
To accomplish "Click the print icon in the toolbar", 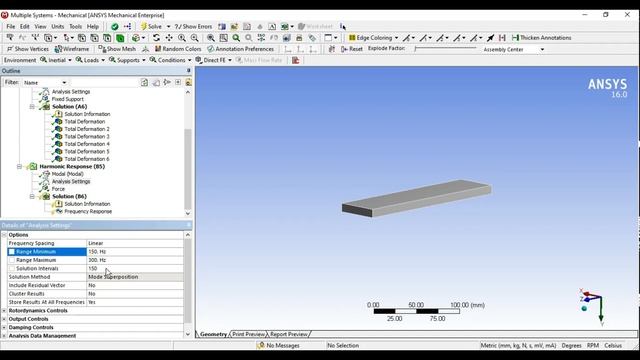I will pos(299,38).
